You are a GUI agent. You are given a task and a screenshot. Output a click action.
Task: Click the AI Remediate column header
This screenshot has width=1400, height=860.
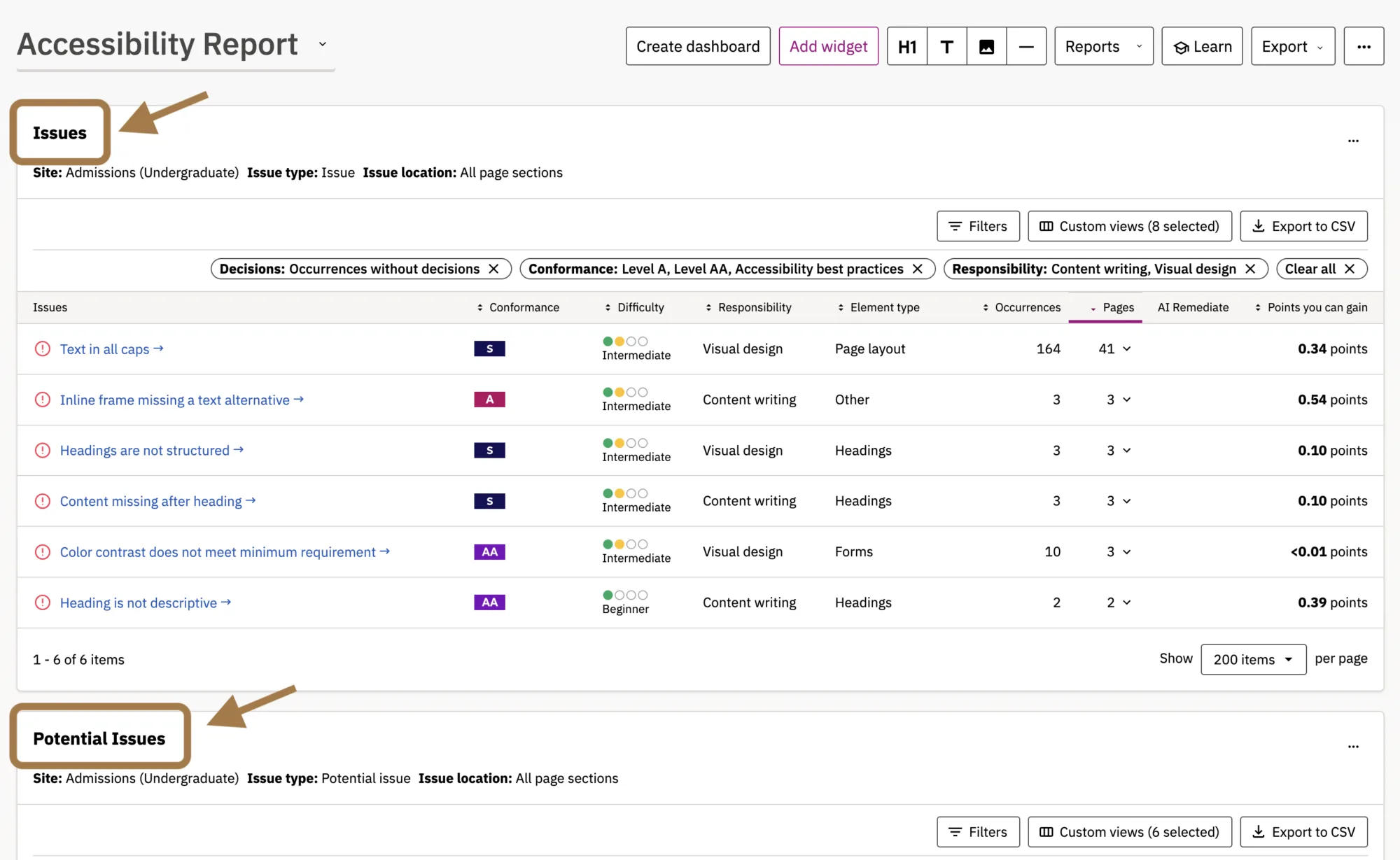tap(1193, 307)
